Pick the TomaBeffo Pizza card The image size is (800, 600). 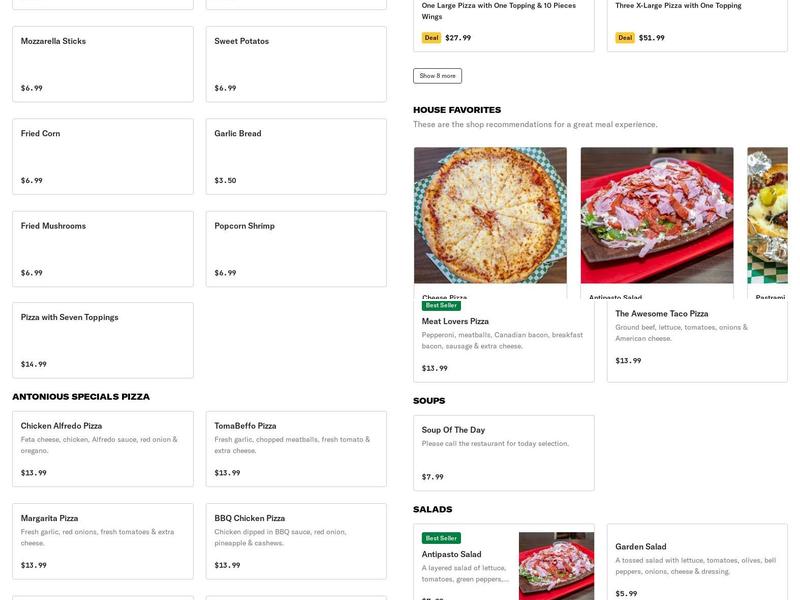[x=296, y=448]
